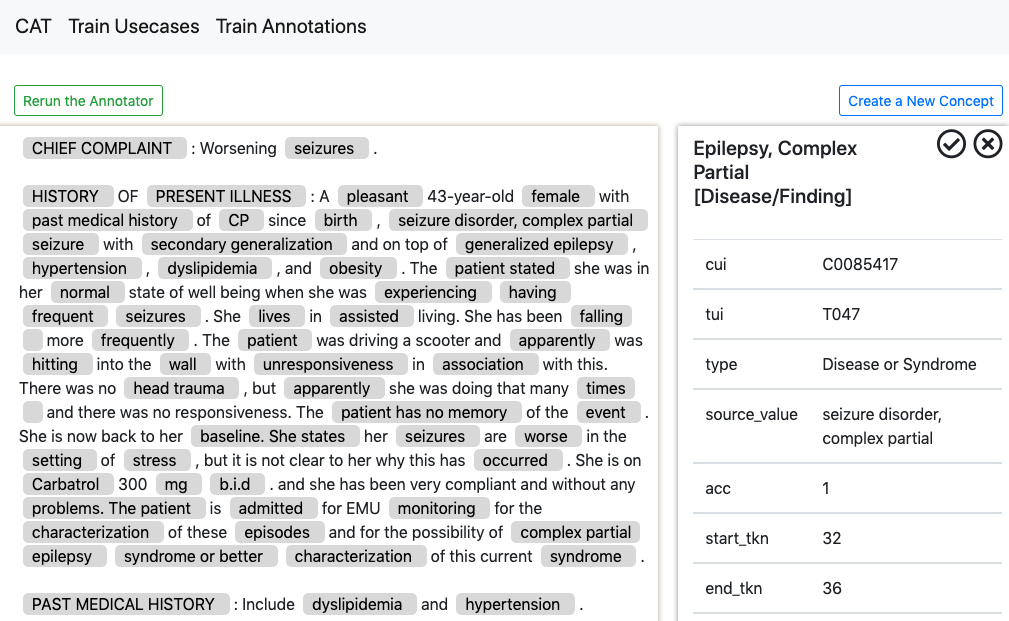Select the assisted annotation
The height and width of the screenshot is (621, 1009).
tap(371, 317)
